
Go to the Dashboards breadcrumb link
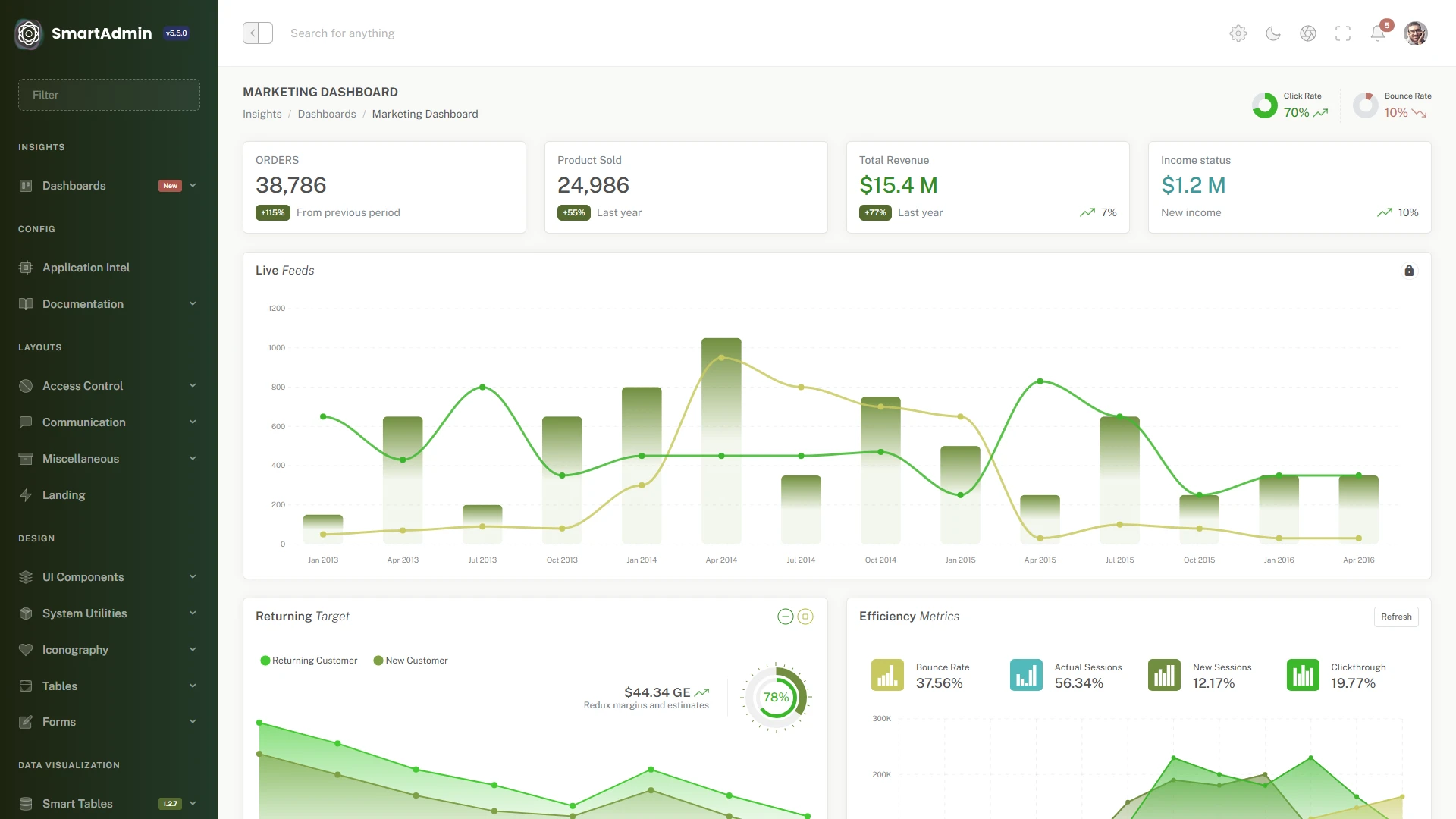tap(327, 114)
